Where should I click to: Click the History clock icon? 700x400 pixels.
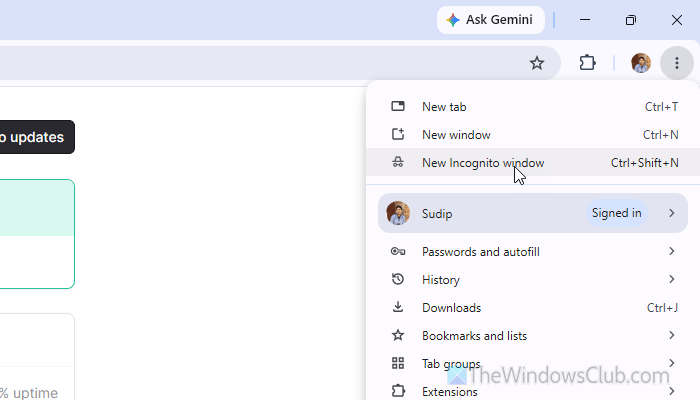[x=398, y=279]
